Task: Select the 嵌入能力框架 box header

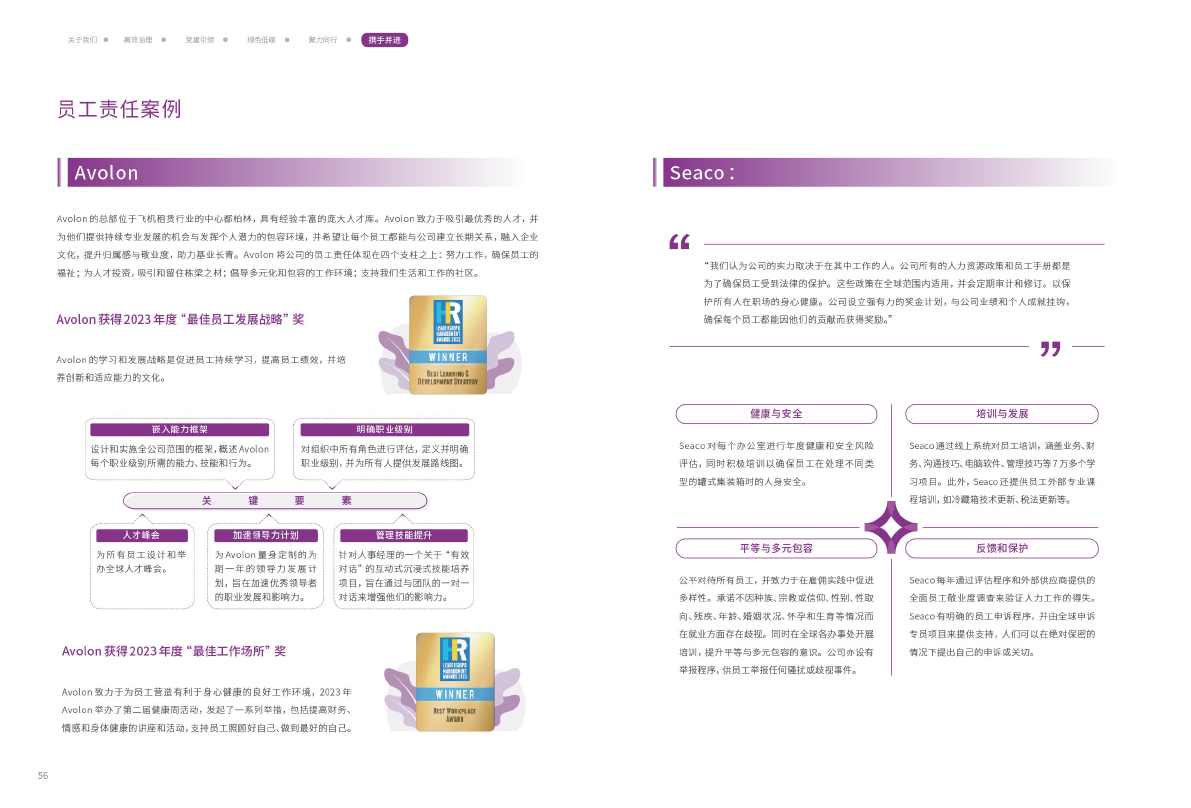Action: click(x=180, y=429)
